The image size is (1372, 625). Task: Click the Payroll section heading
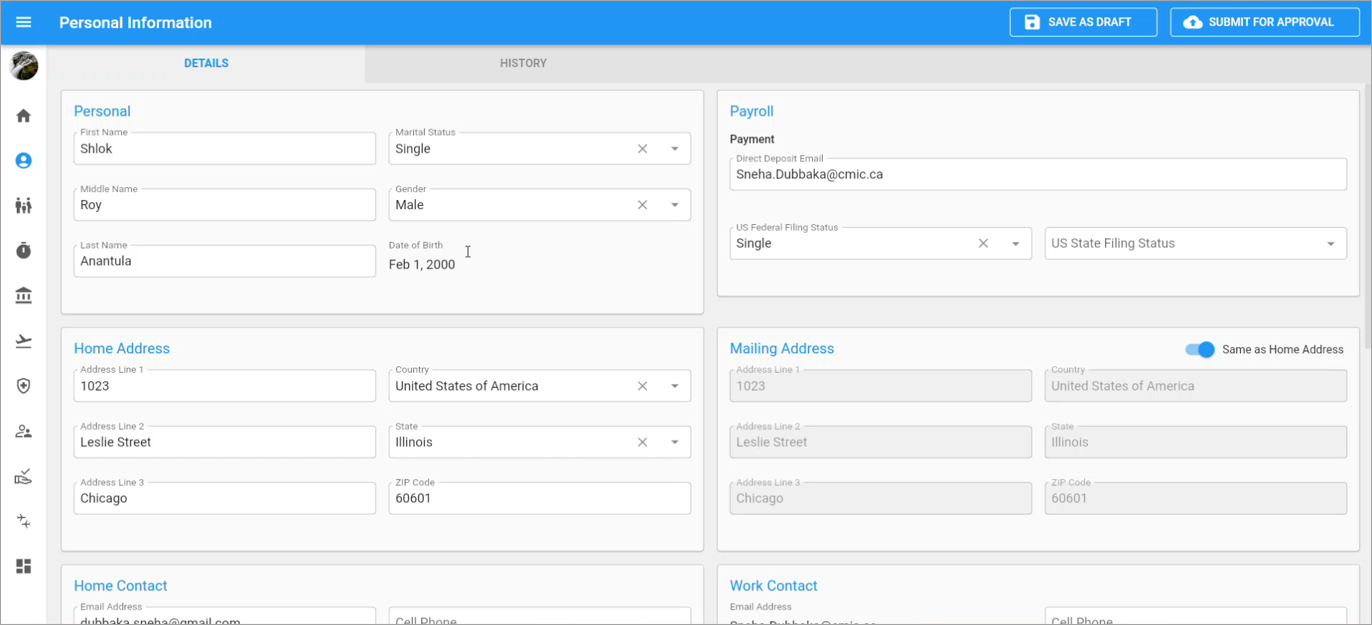[x=752, y=111]
